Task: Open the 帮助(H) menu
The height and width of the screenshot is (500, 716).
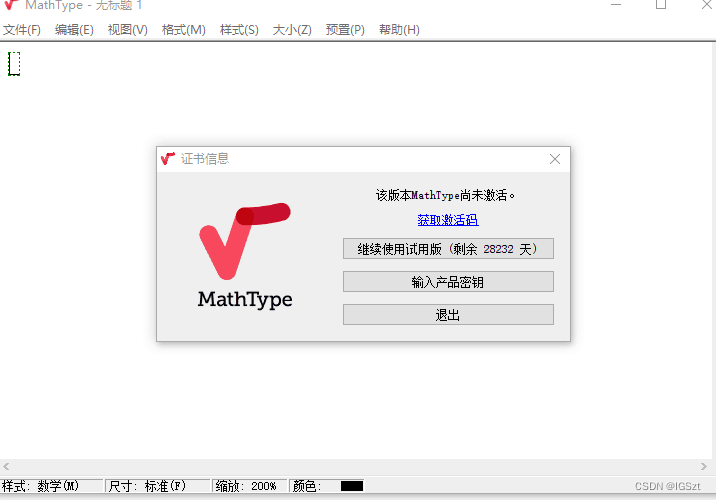Action: [399, 30]
